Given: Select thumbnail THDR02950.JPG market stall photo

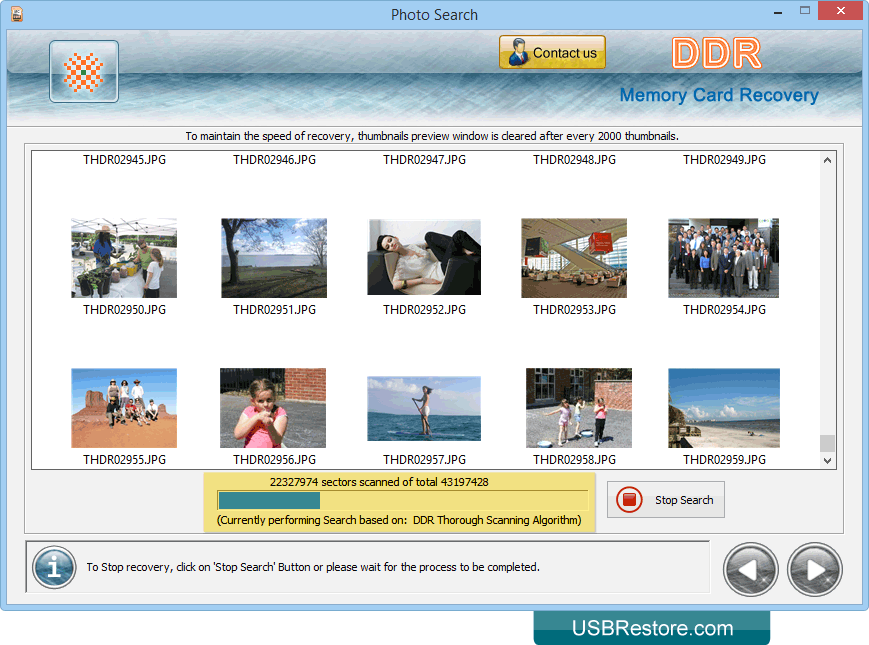Looking at the screenshot, I should tap(124, 258).
